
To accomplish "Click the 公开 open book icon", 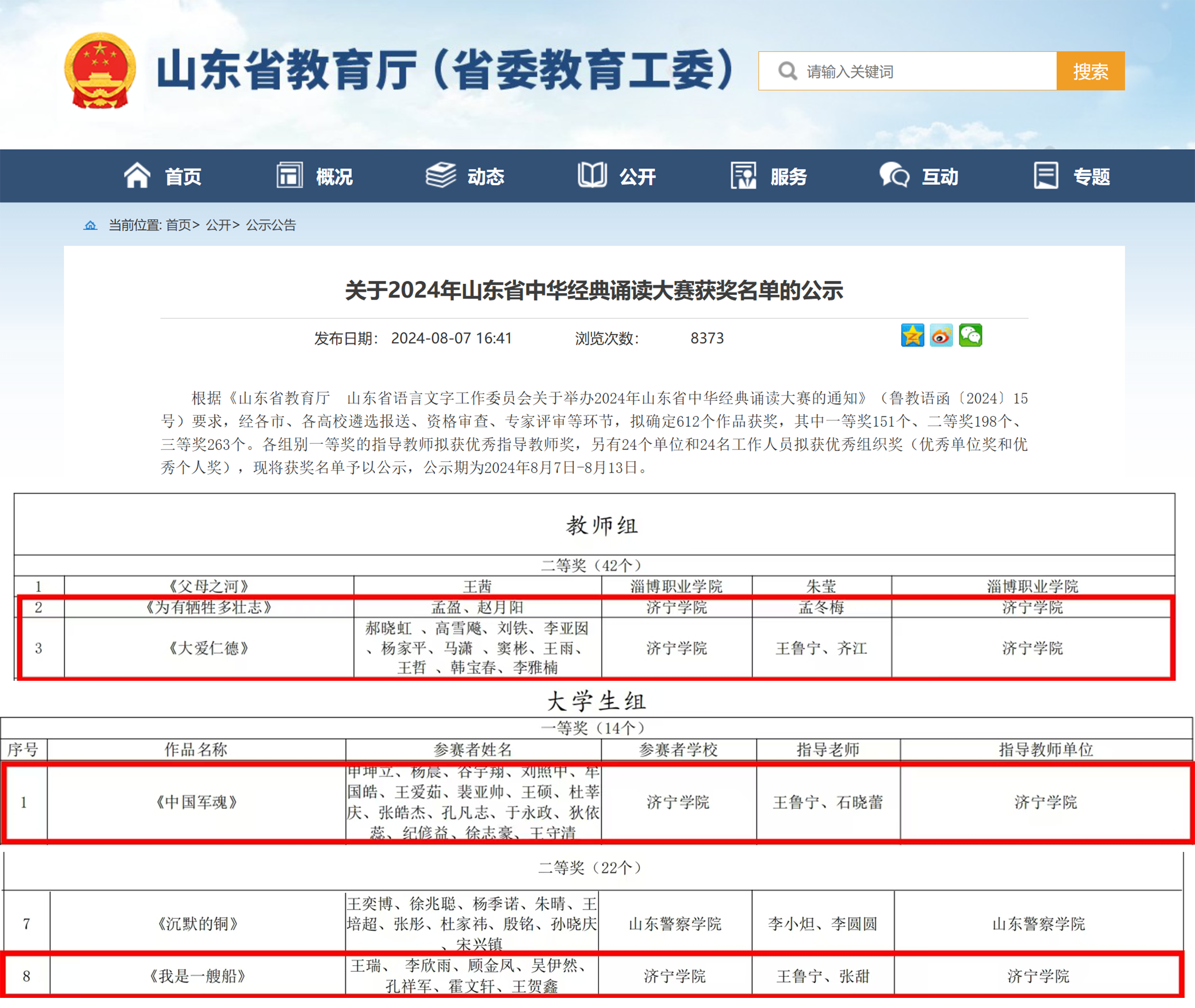I will tap(592, 175).
